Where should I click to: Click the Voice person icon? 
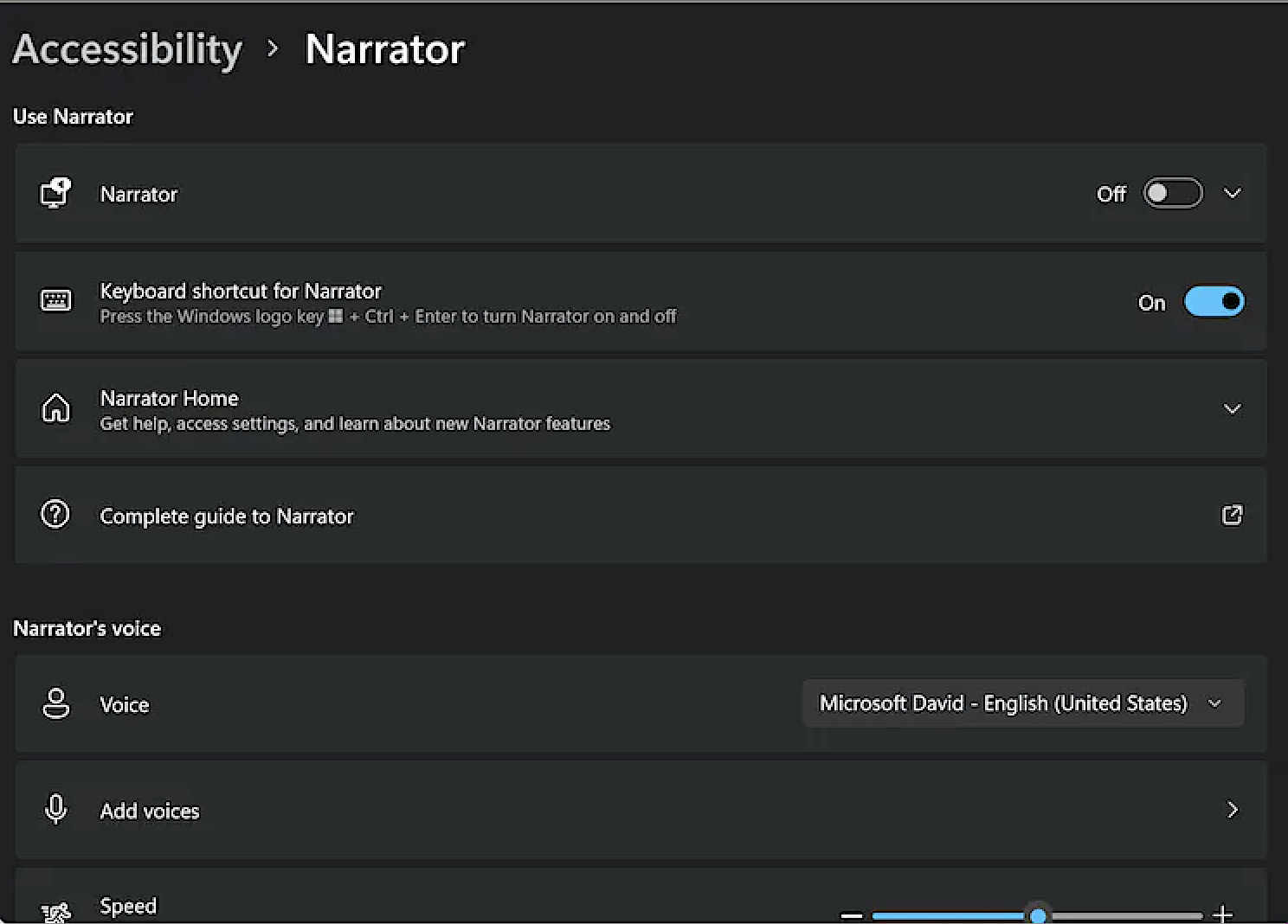pos(56,703)
